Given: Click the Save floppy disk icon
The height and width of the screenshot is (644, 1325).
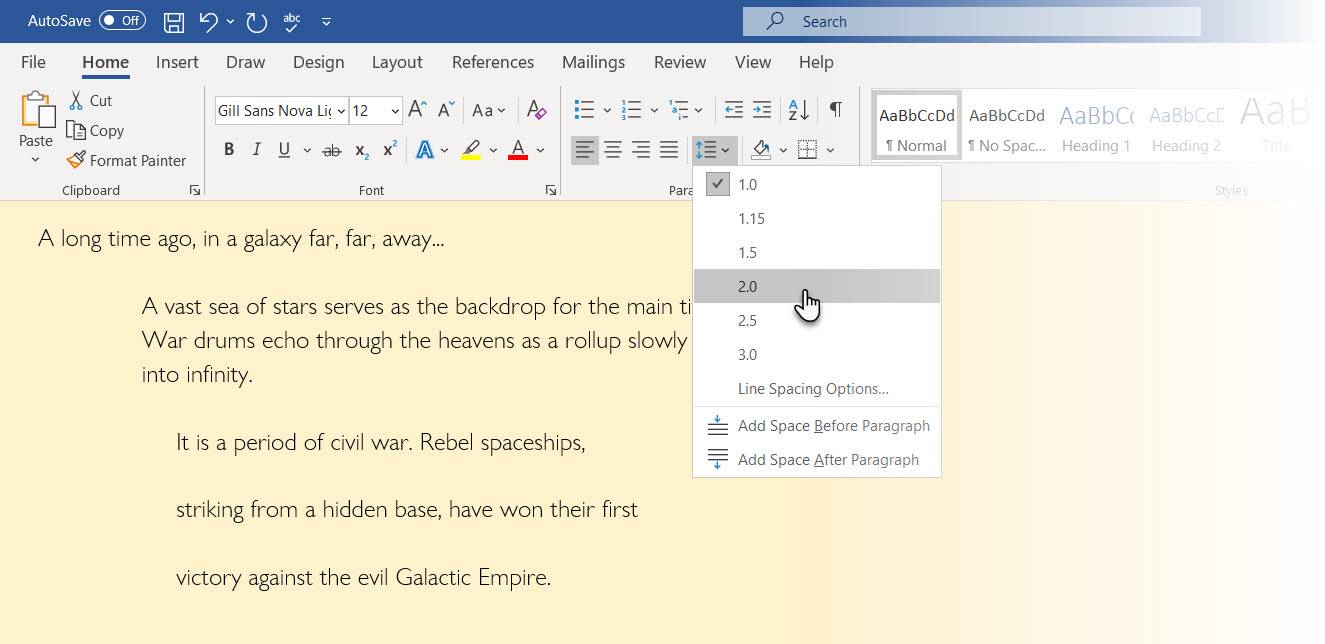Looking at the screenshot, I should pyautogui.click(x=174, y=21).
